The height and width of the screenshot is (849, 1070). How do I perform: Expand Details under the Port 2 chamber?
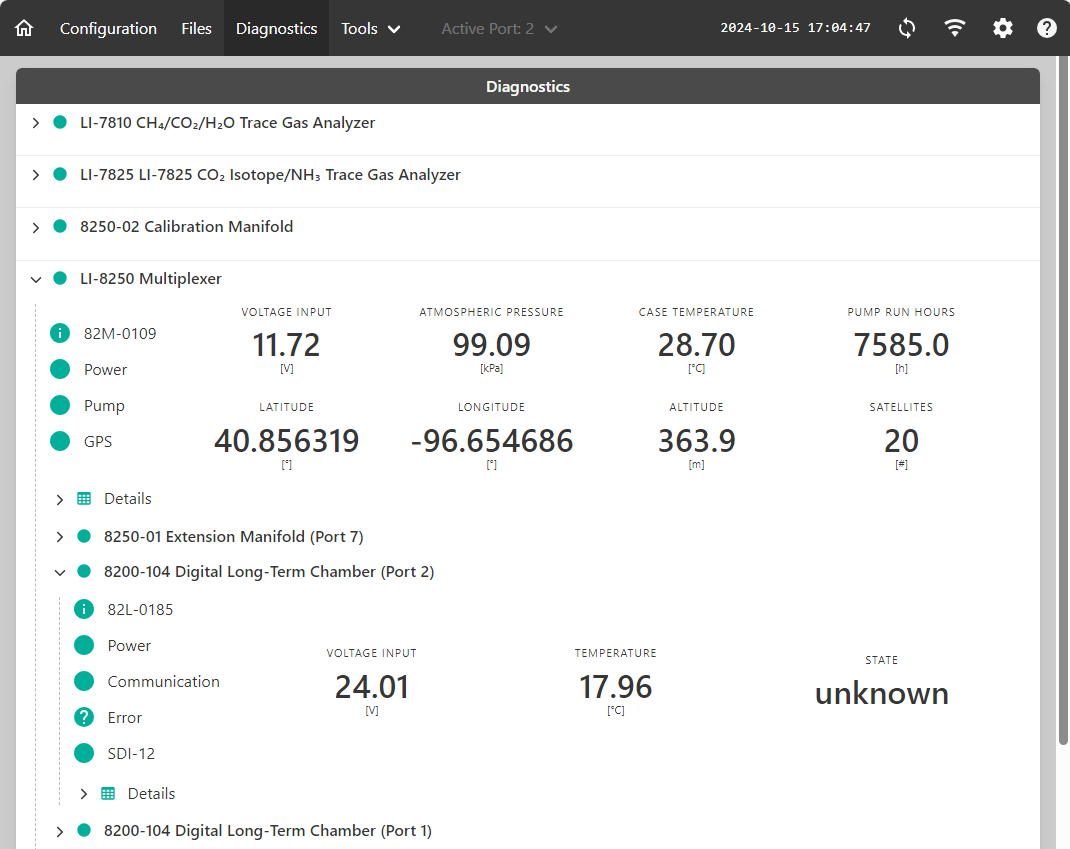83,794
